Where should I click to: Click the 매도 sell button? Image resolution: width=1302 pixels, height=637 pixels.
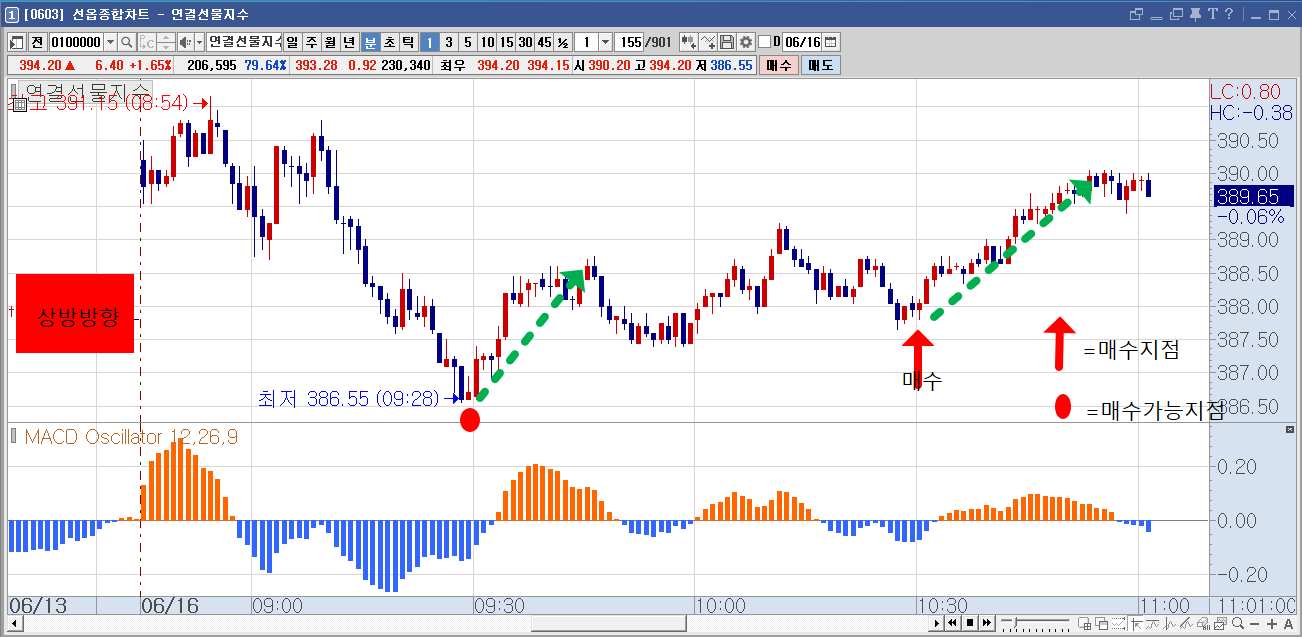coord(821,65)
